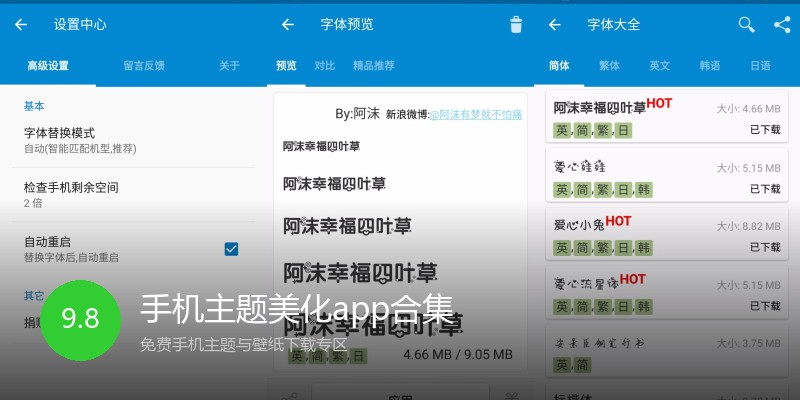Switch to the 英文 font tab

659,66
